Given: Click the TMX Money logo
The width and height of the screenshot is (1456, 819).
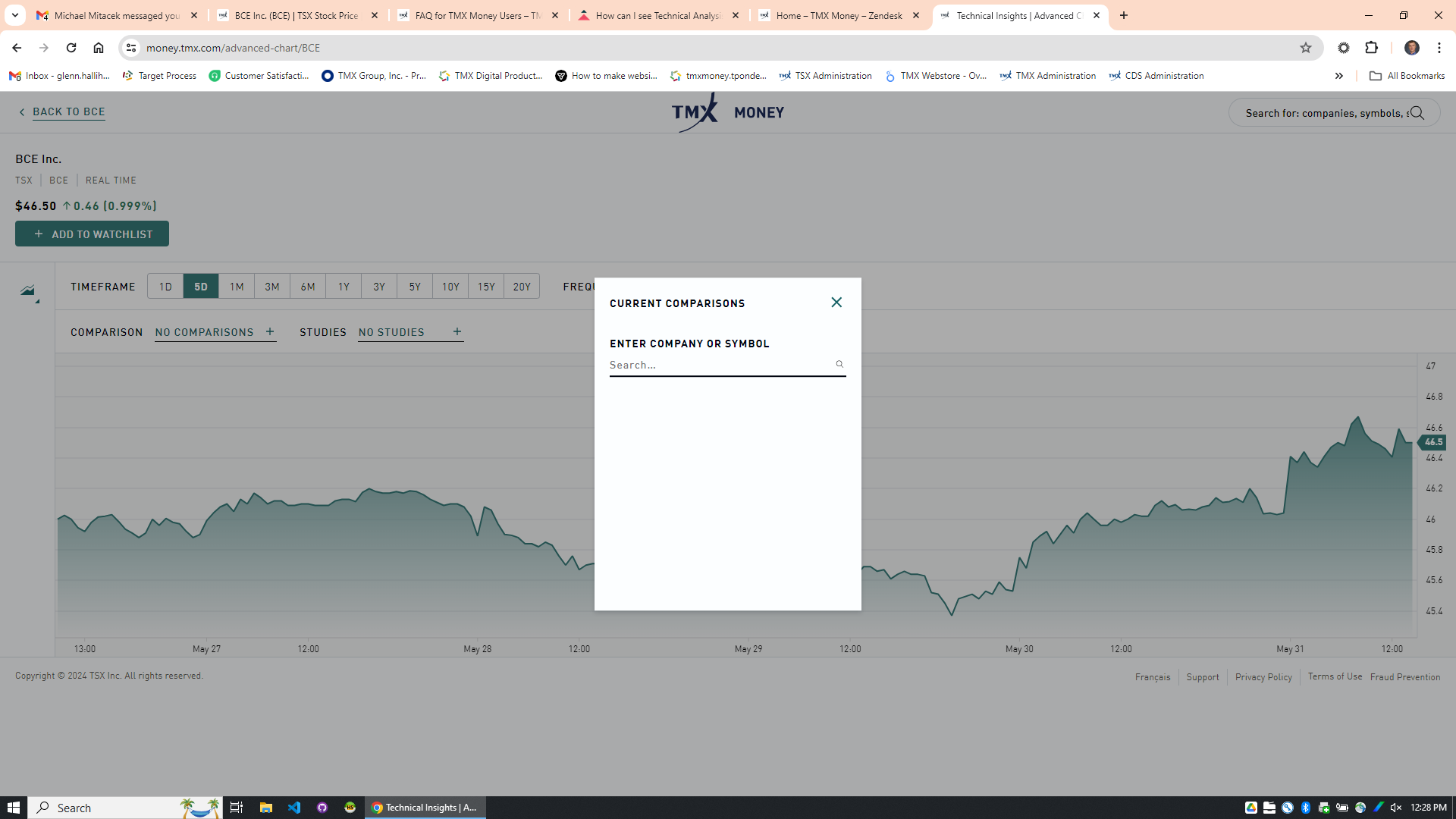Looking at the screenshot, I should [727, 112].
